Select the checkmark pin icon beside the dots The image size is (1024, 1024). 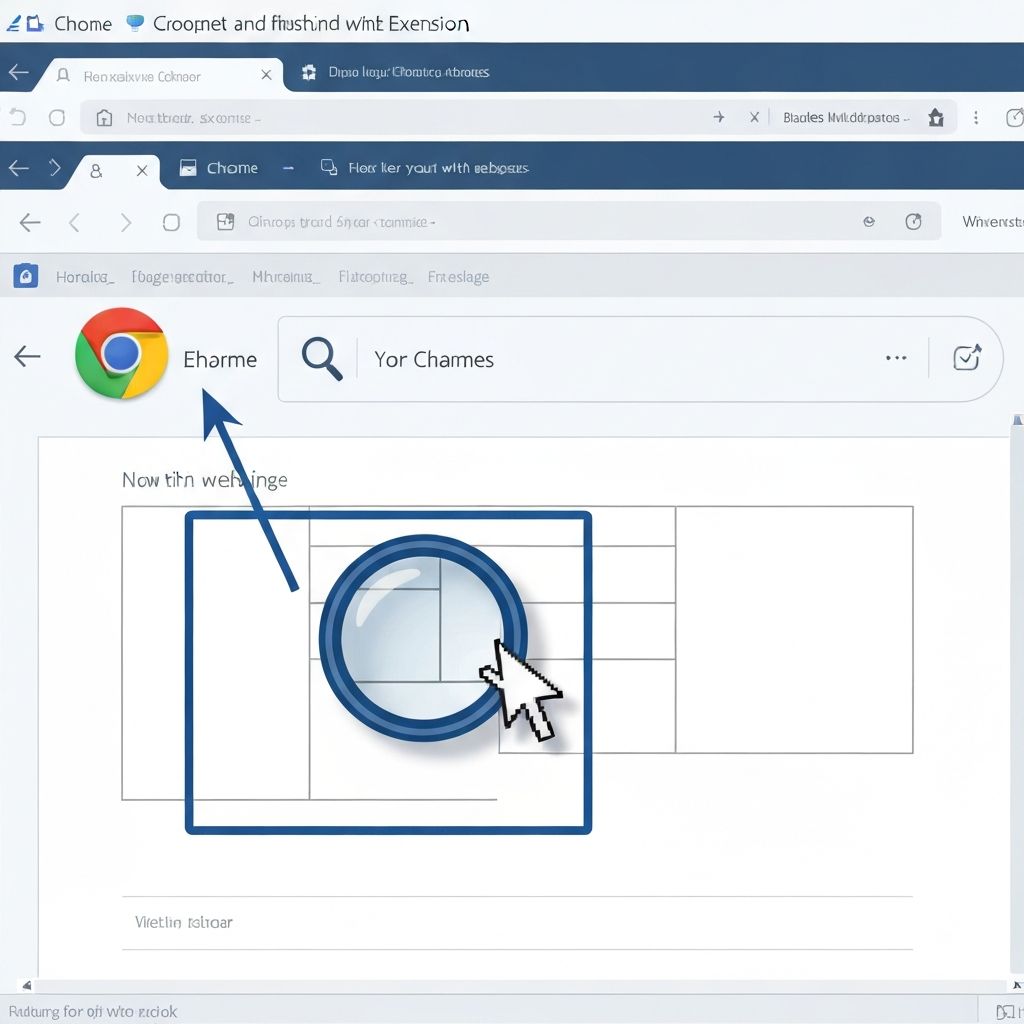pyautogui.click(x=966, y=357)
